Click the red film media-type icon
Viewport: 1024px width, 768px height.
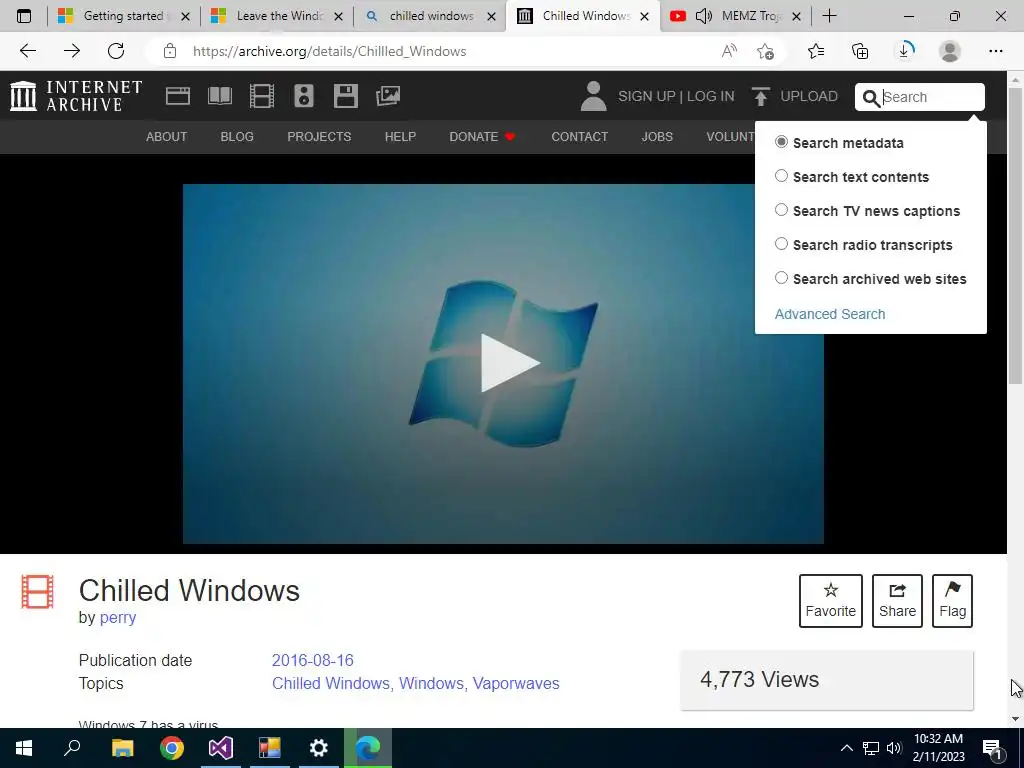(37, 592)
